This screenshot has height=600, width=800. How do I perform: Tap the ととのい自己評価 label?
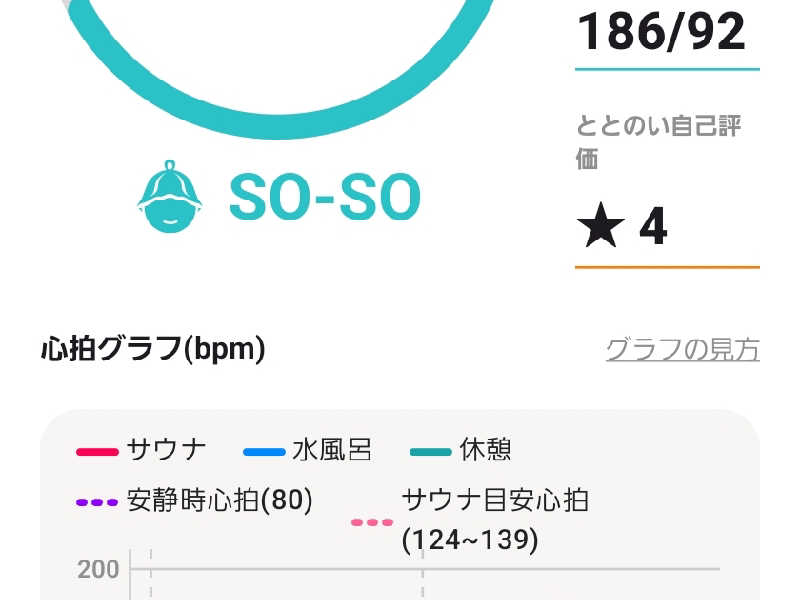(659, 142)
